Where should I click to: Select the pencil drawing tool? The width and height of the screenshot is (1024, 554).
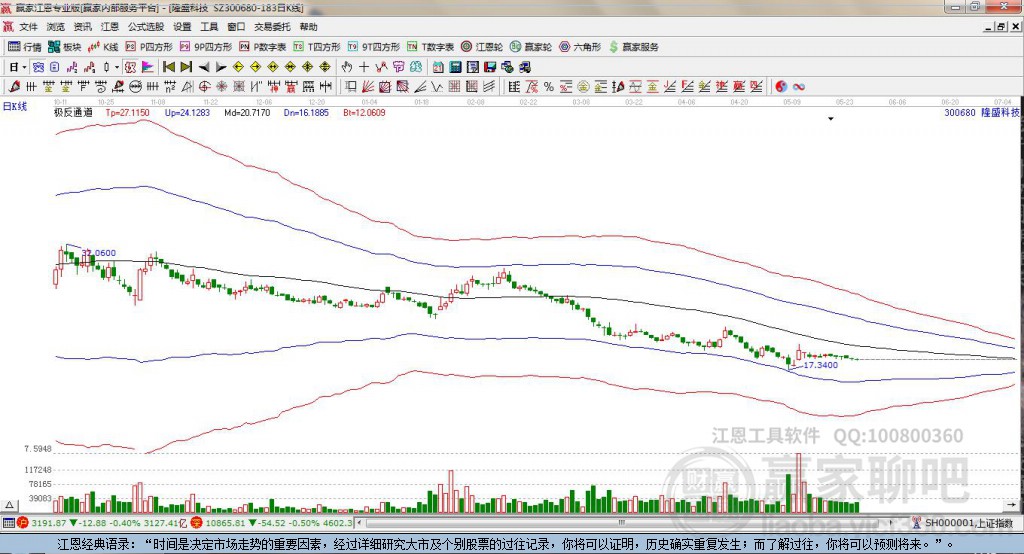tap(14, 86)
